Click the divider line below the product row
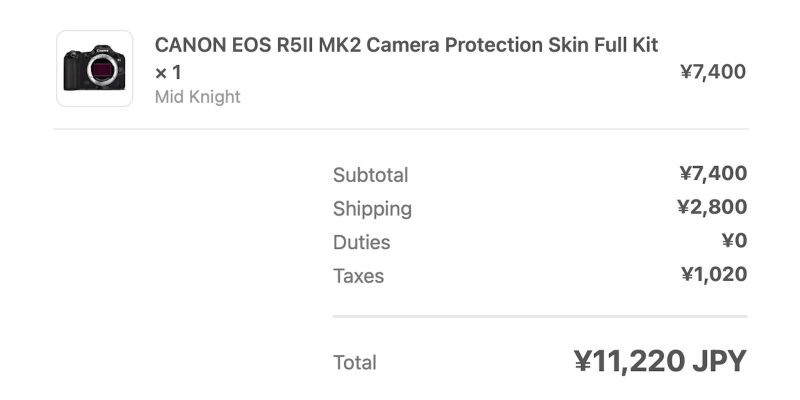The width and height of the screenshot is (800, 400). coord(400,129)
